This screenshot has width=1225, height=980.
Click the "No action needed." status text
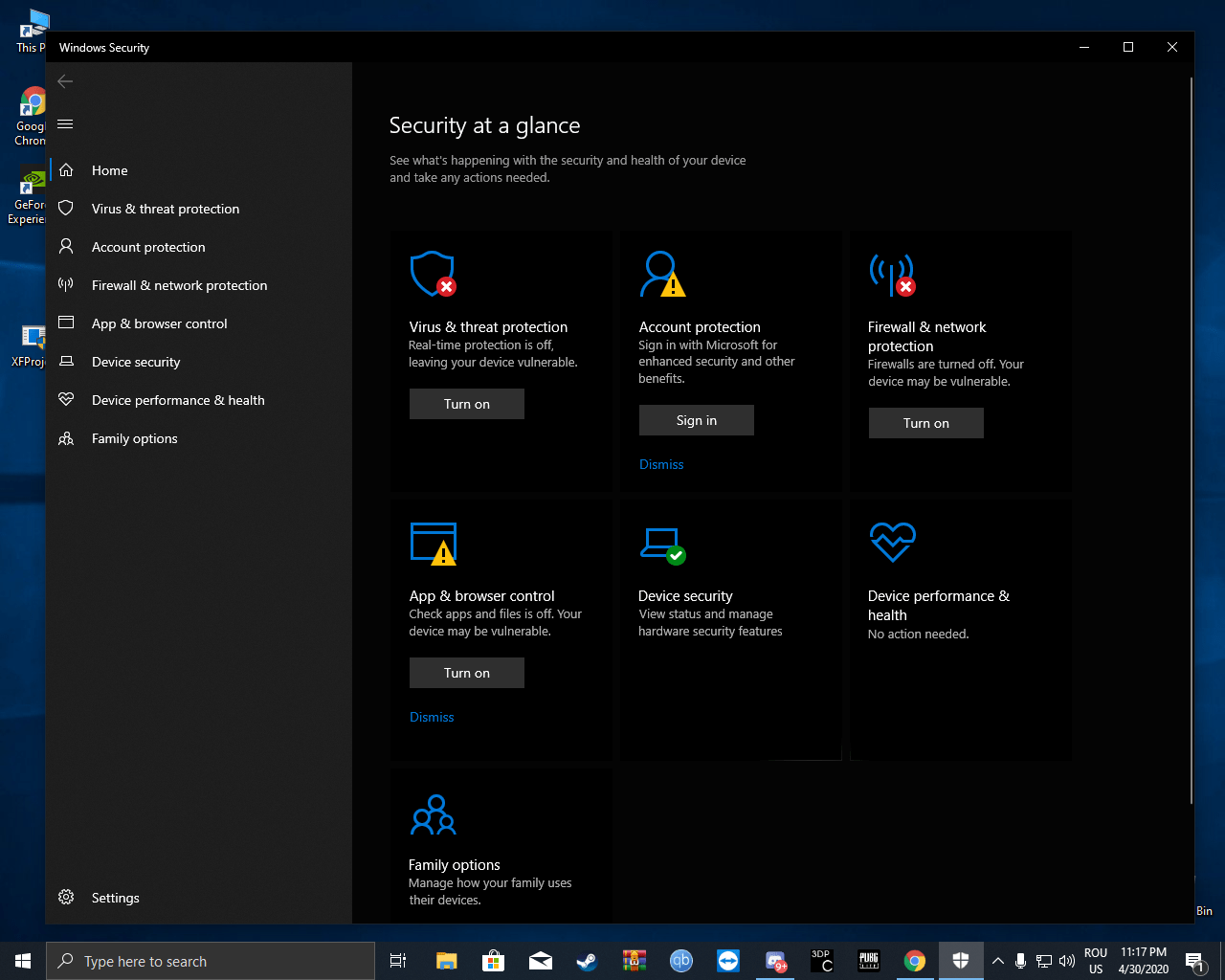click(x=918, y=634)
